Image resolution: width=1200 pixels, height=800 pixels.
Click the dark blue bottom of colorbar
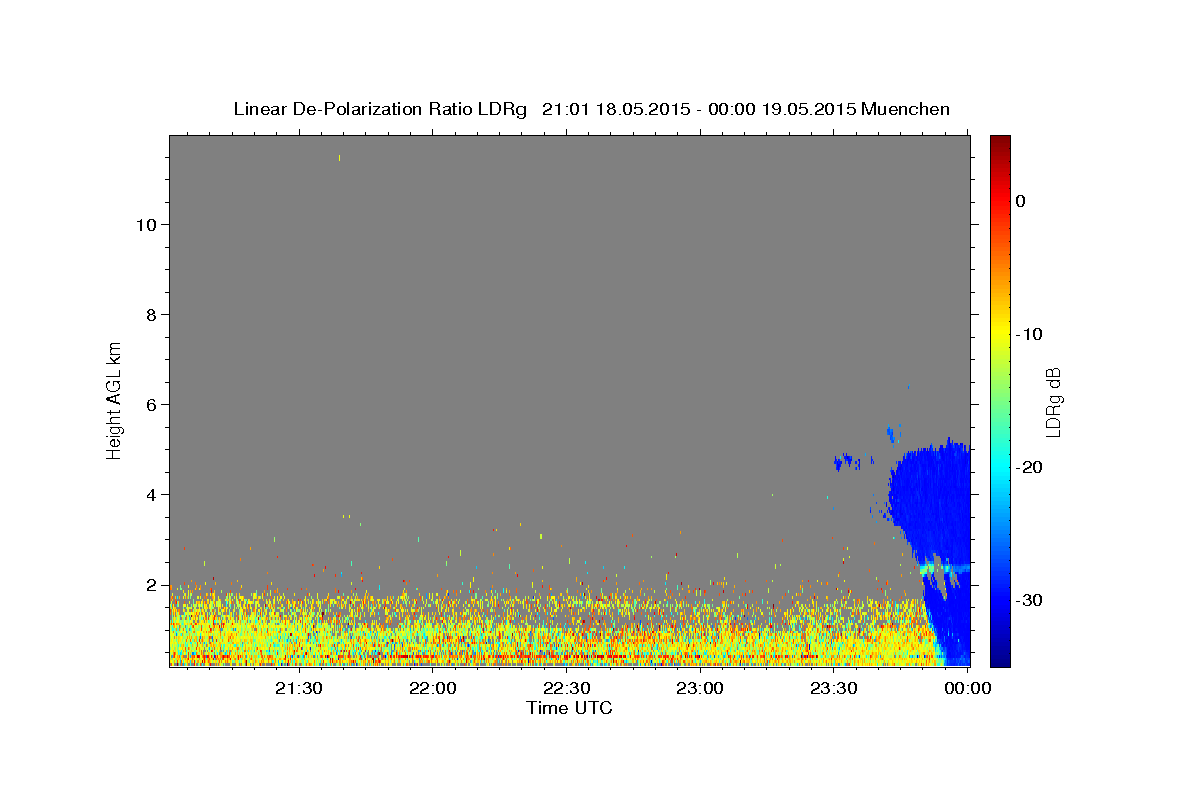[x=1000, y=655]
